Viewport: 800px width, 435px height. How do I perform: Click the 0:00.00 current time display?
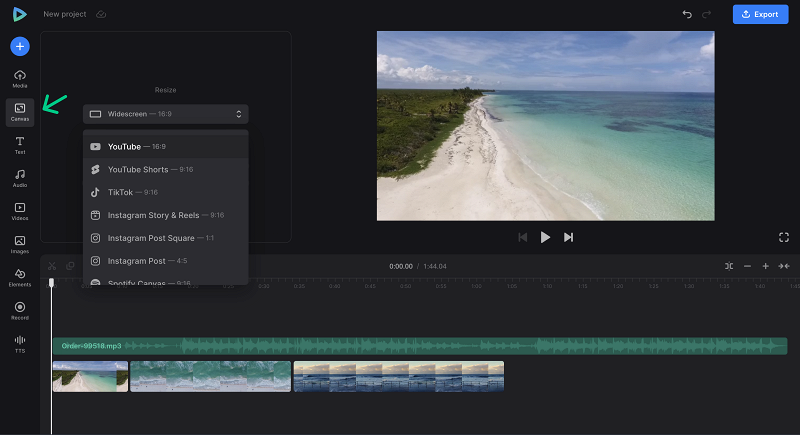click(x=401, y=266)
